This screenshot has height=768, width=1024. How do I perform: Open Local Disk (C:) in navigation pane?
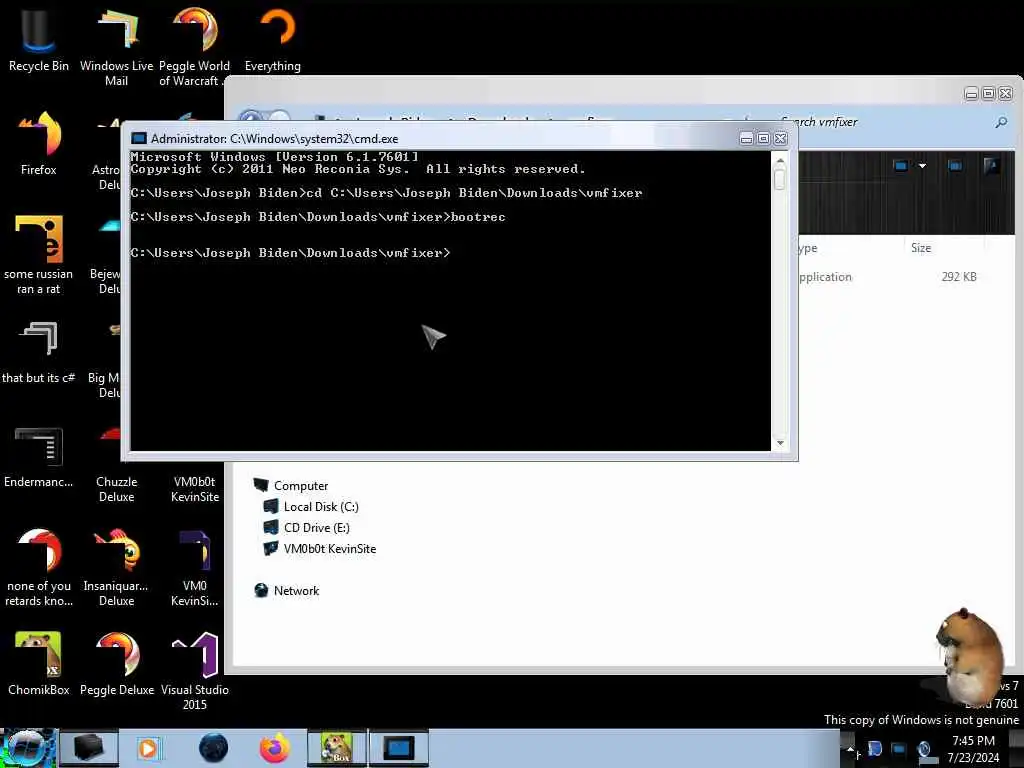point(311,507)
